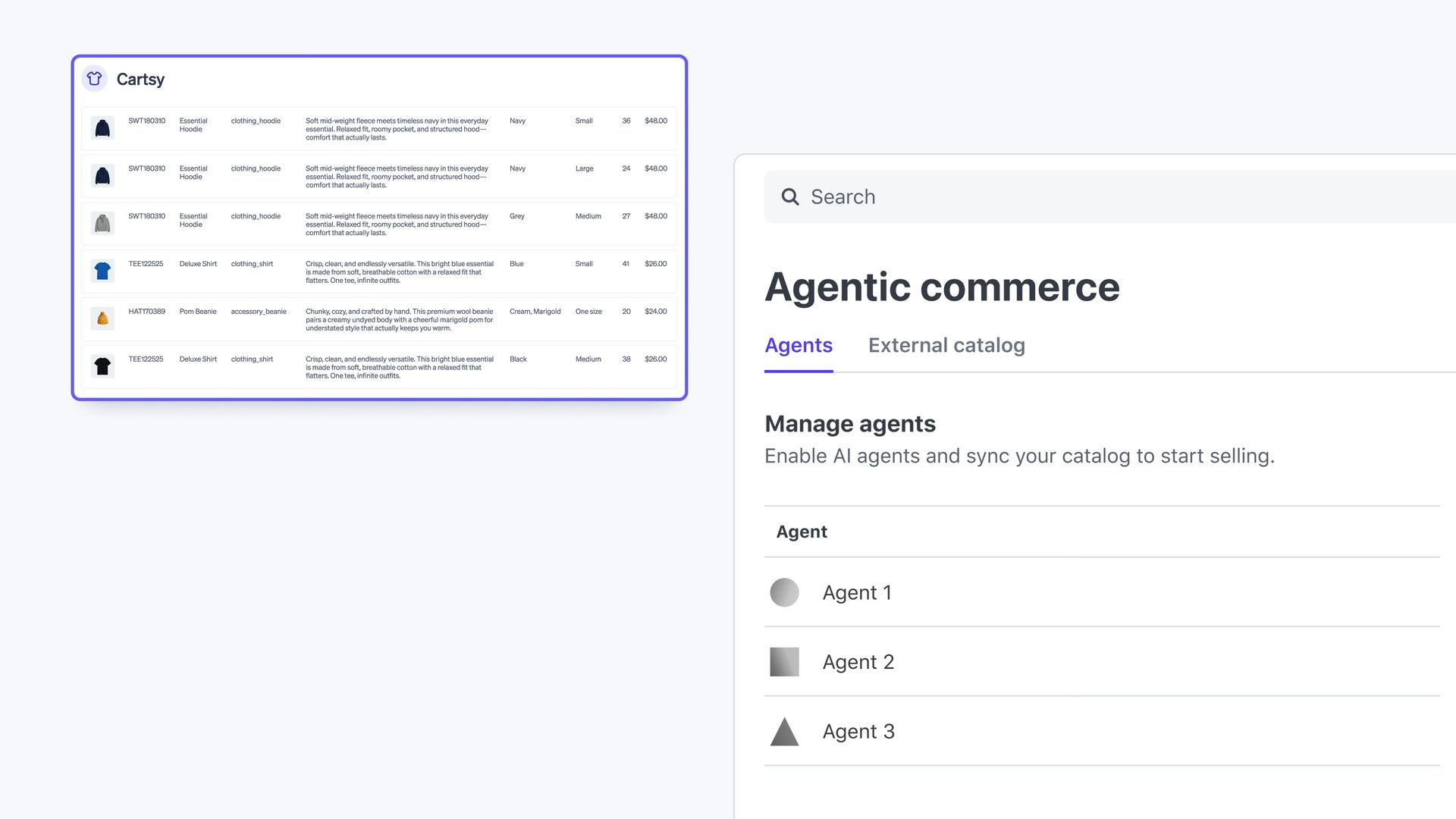Viewport: 1456px width, 819px height.
Task: Switch to the External catalog tab
Action: 946,346
